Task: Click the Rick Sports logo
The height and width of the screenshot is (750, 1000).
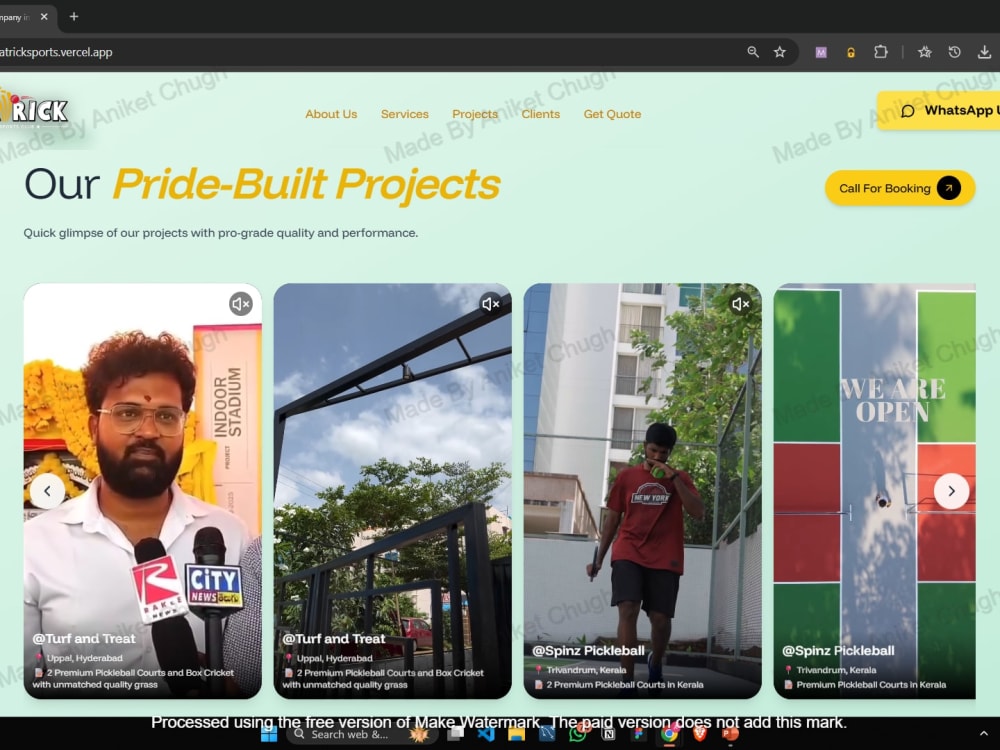Action: click(35, 110)
